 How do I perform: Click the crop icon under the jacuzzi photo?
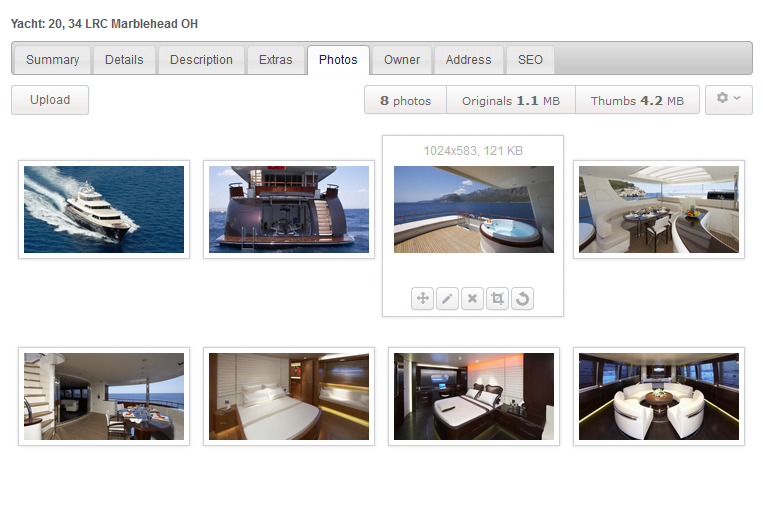pyautogui.click(x=497, y=298)
